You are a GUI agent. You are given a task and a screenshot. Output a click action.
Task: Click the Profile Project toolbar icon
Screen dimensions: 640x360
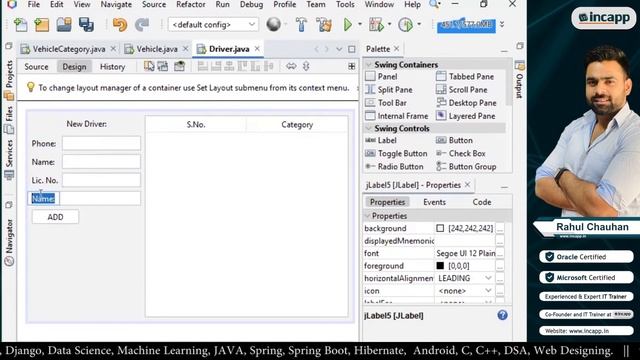(x=405, y=24)
